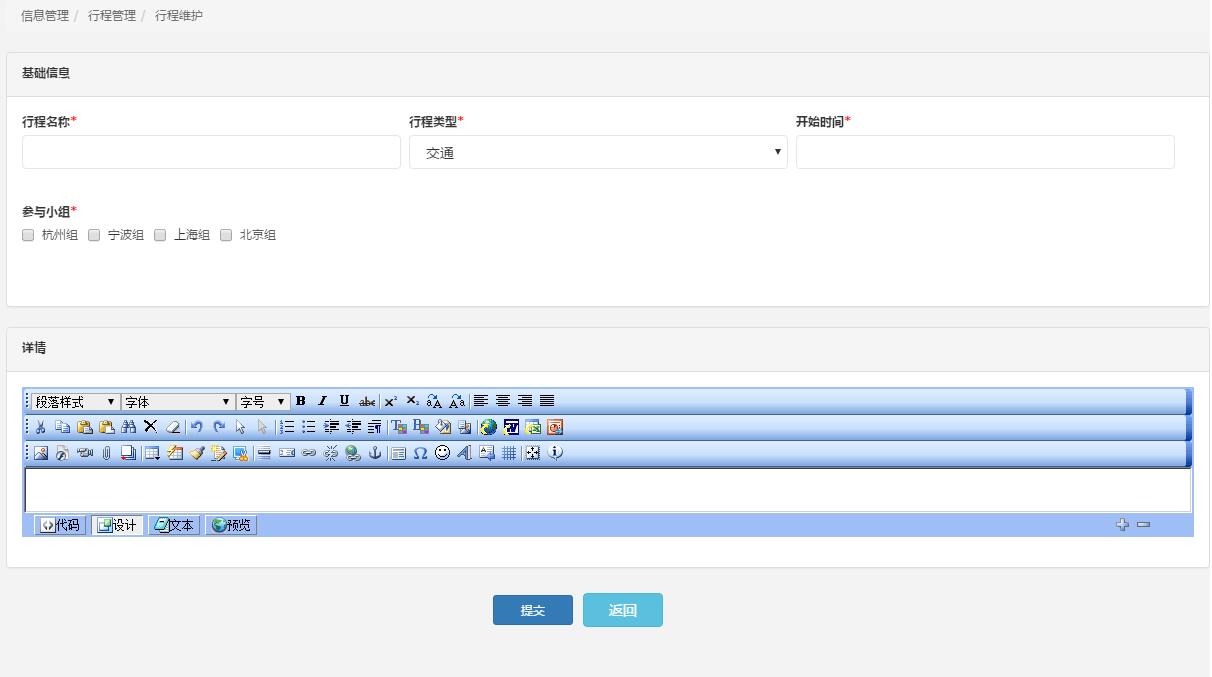Open editor info about icon

556,453
